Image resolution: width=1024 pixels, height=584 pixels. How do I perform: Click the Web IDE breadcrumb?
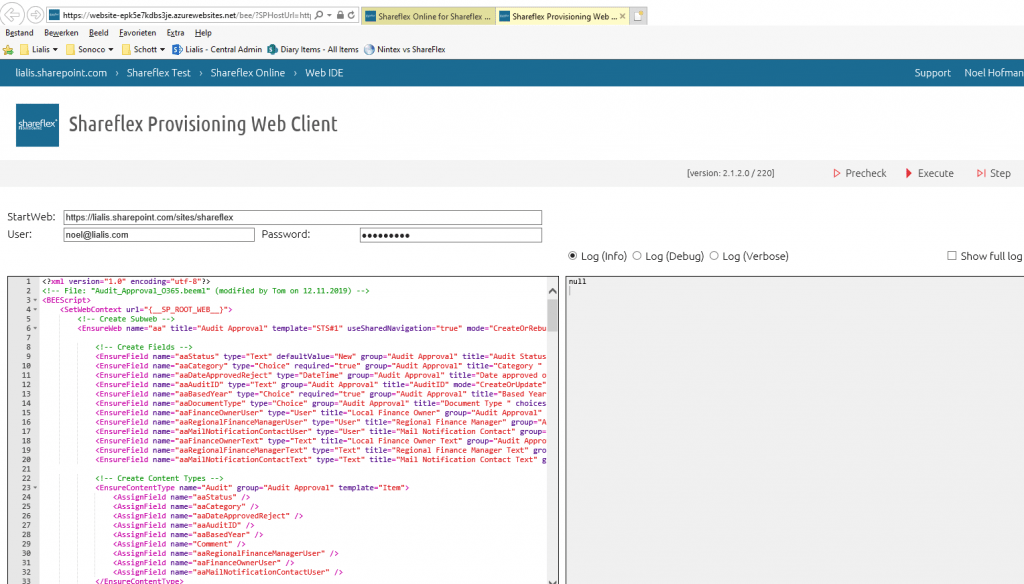click(324, 73)
